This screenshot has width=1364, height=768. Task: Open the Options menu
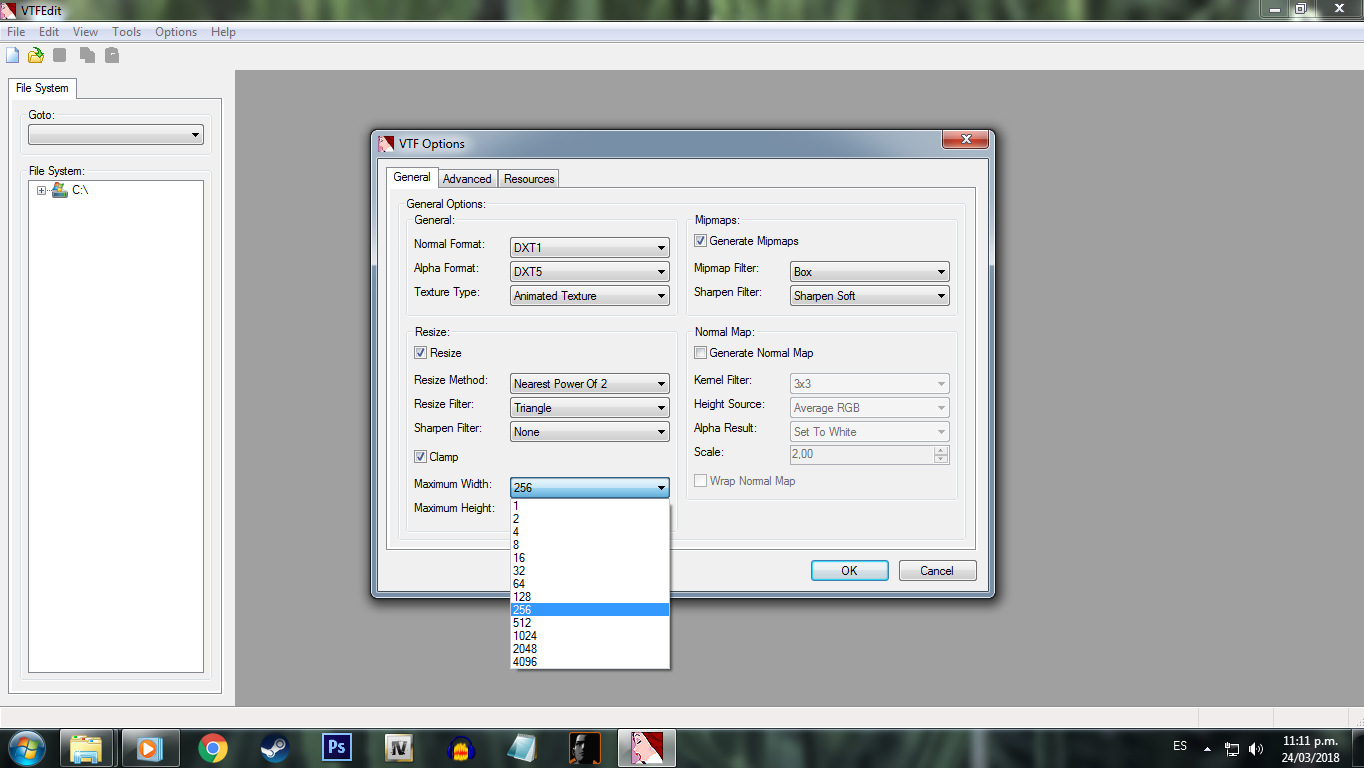pyautogui.click(x=176, y=32)
